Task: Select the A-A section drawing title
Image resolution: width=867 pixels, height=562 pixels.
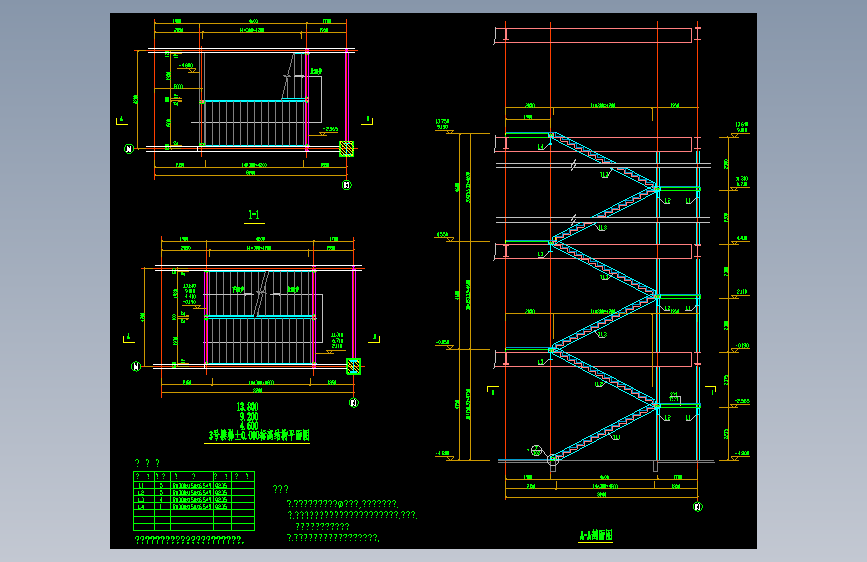Action: point(596,535)
